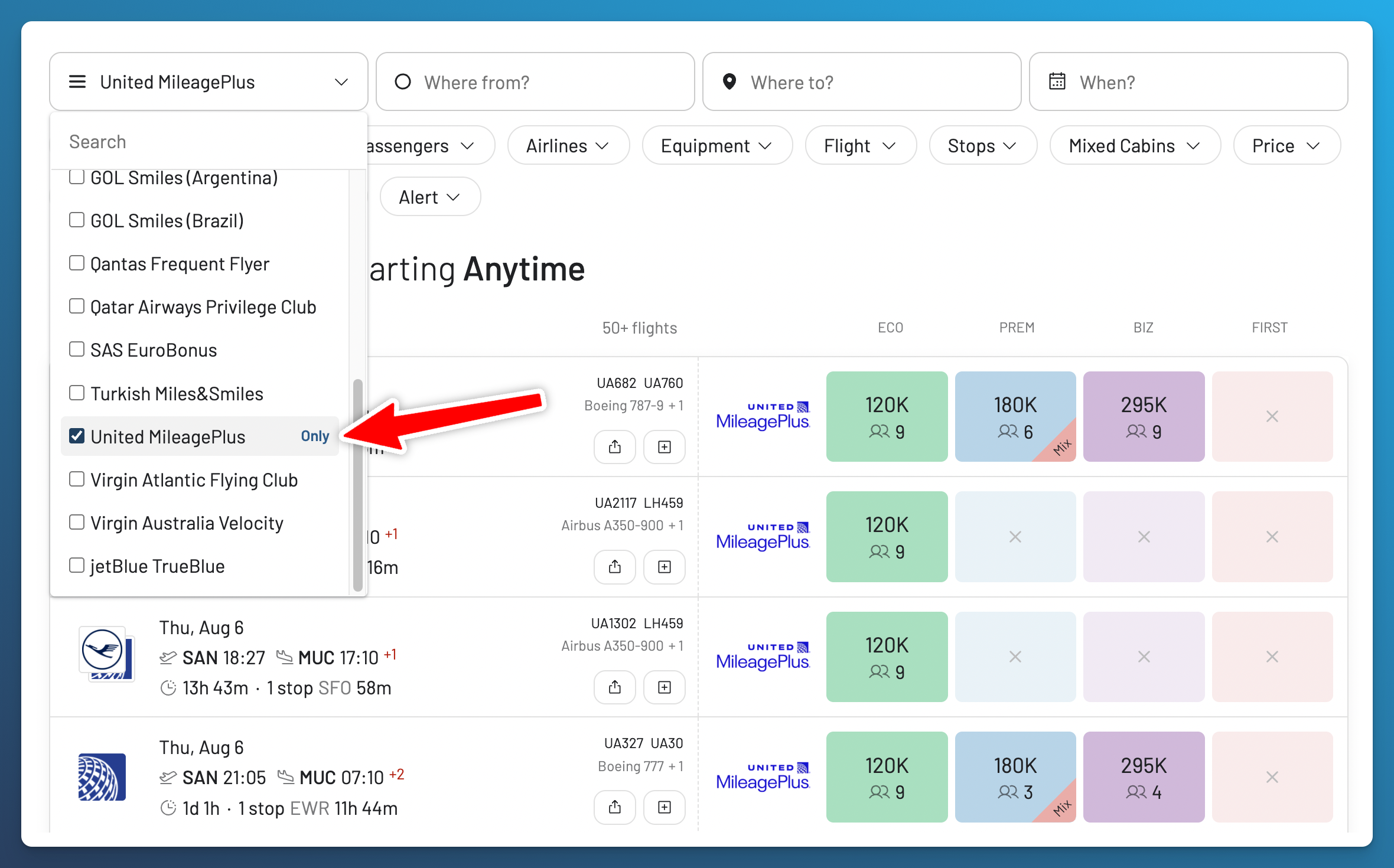Click the FIRST column header
The height and width of the screenshot is (868, 1394).
tap(1269, 328)
